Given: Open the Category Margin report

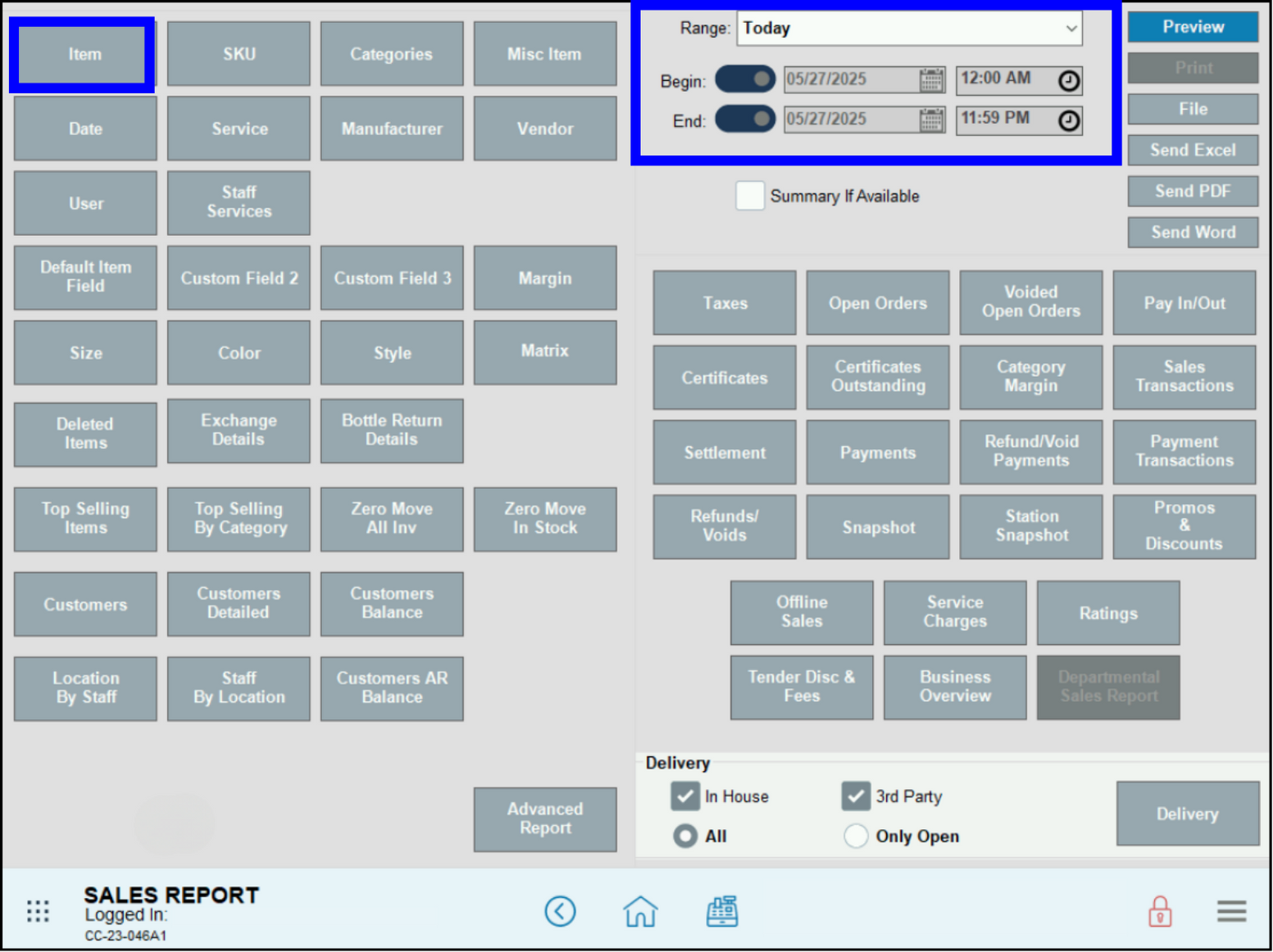Looking at the screenshot, I should click(x=1031, y=377).
